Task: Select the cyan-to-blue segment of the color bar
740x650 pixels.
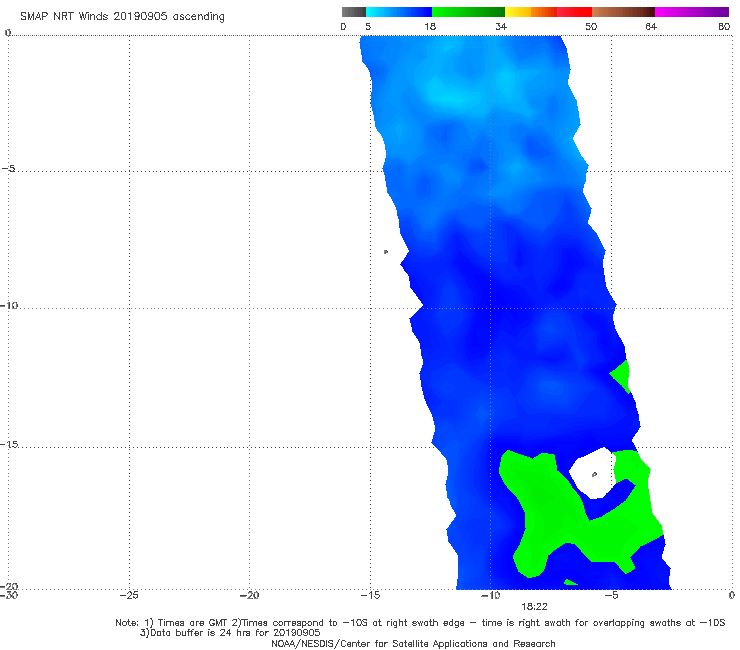Action: [399, 12]
